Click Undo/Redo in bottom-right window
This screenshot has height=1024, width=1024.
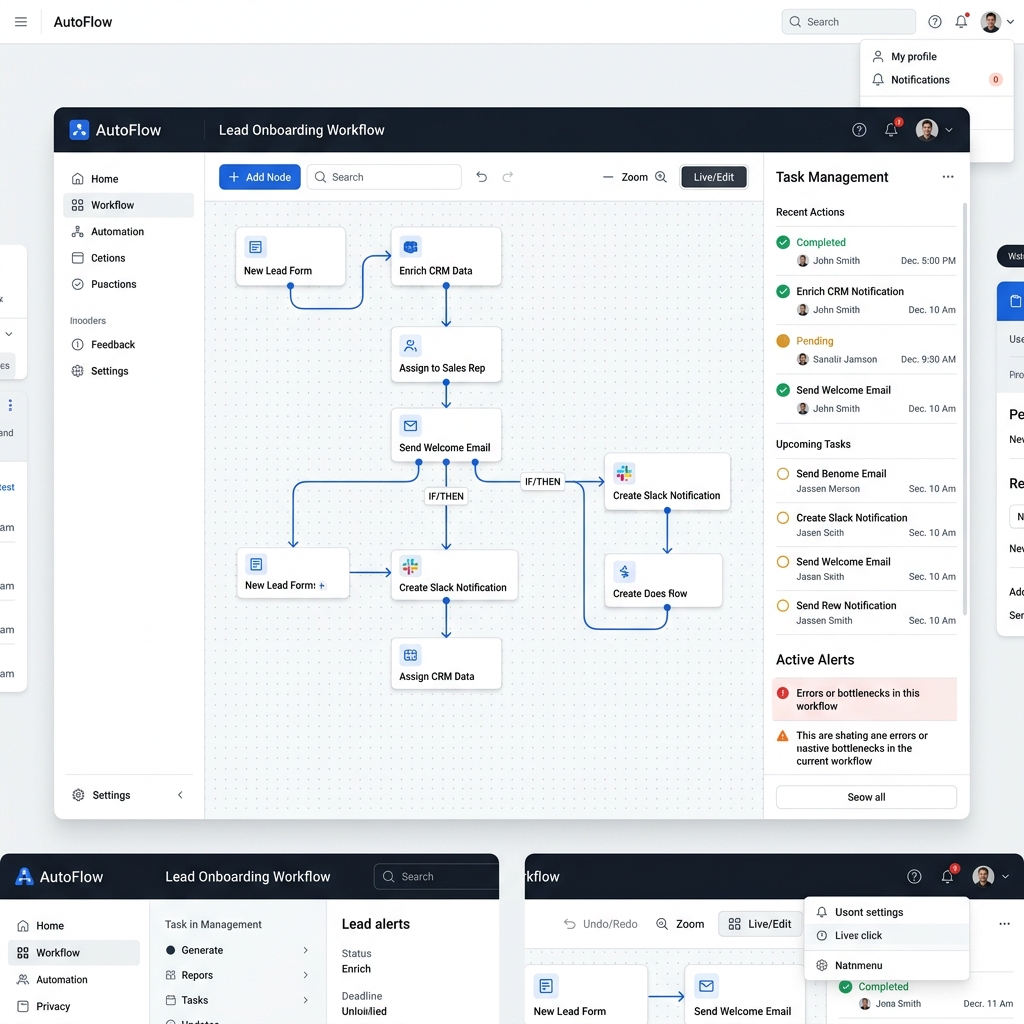coord(600,924)
